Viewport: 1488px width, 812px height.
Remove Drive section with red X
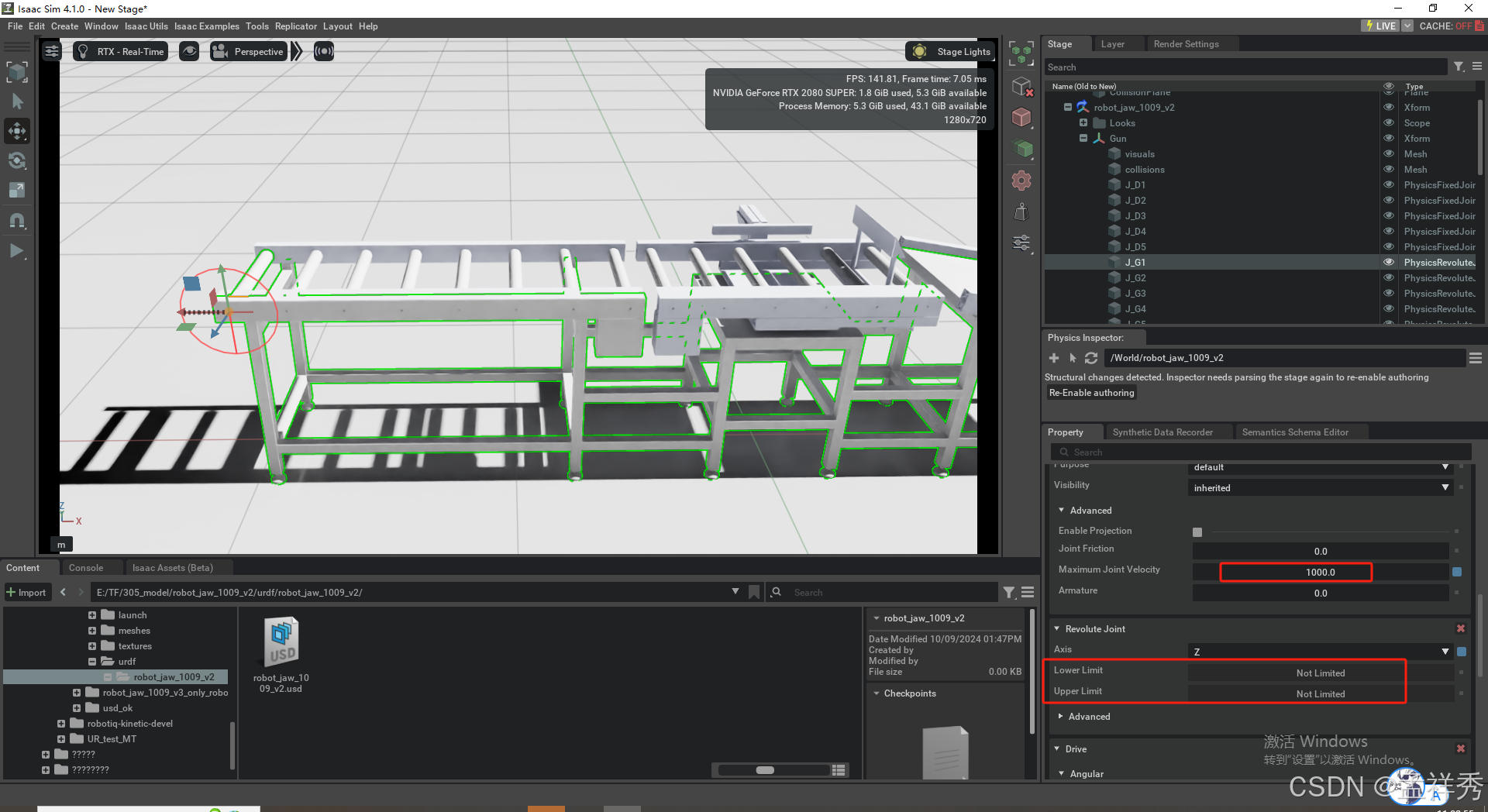(x=1461, y=748)
